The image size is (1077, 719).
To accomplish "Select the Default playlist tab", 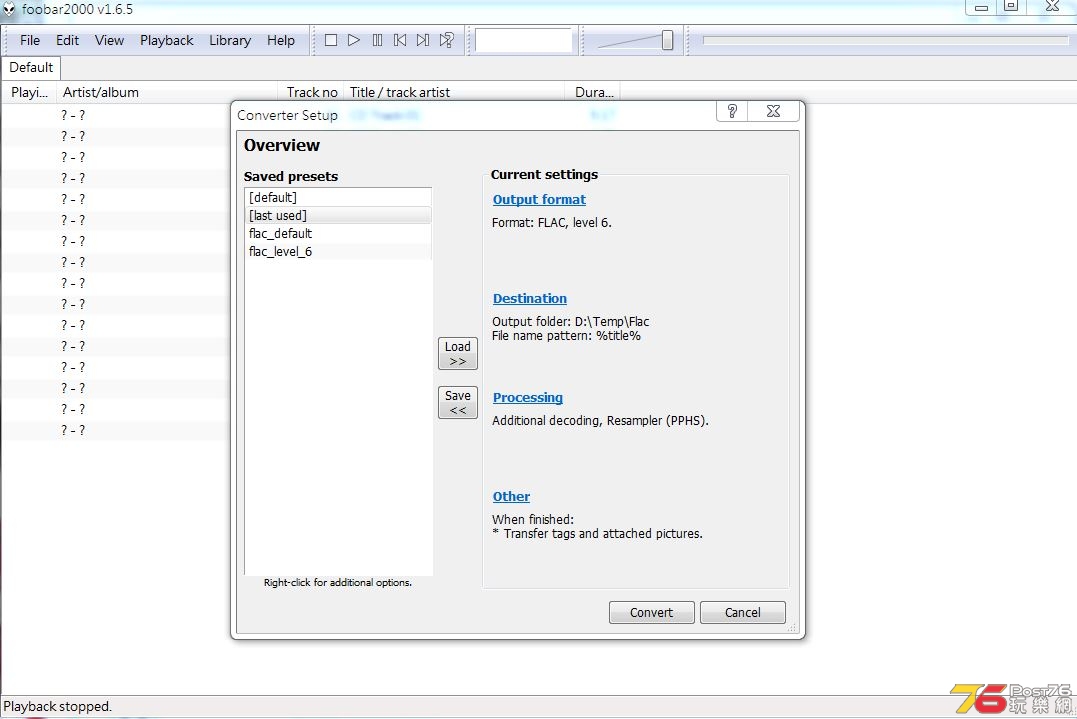I will (31, 67).
